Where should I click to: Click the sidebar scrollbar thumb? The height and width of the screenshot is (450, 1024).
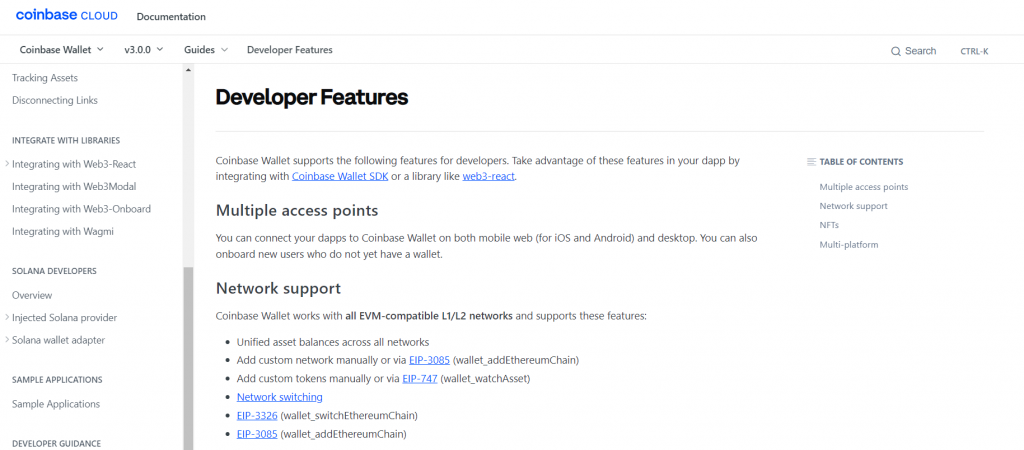[188, 358]
